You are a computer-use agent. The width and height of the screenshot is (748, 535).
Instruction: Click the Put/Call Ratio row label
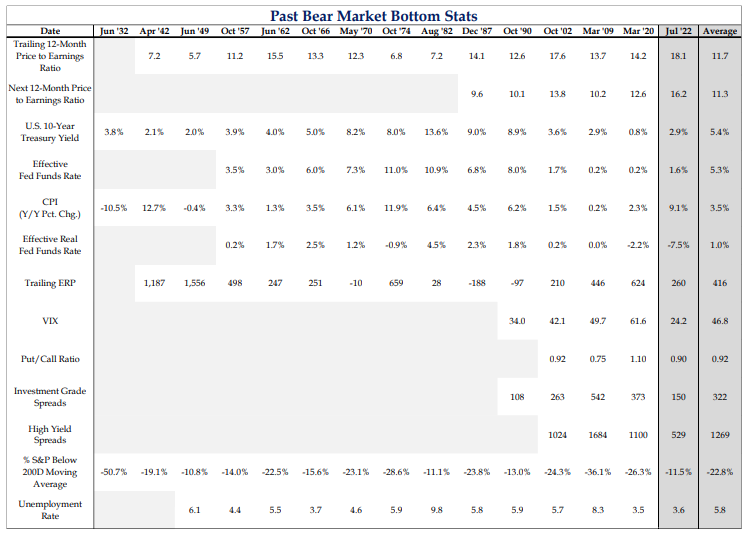(x=50, y=359)
